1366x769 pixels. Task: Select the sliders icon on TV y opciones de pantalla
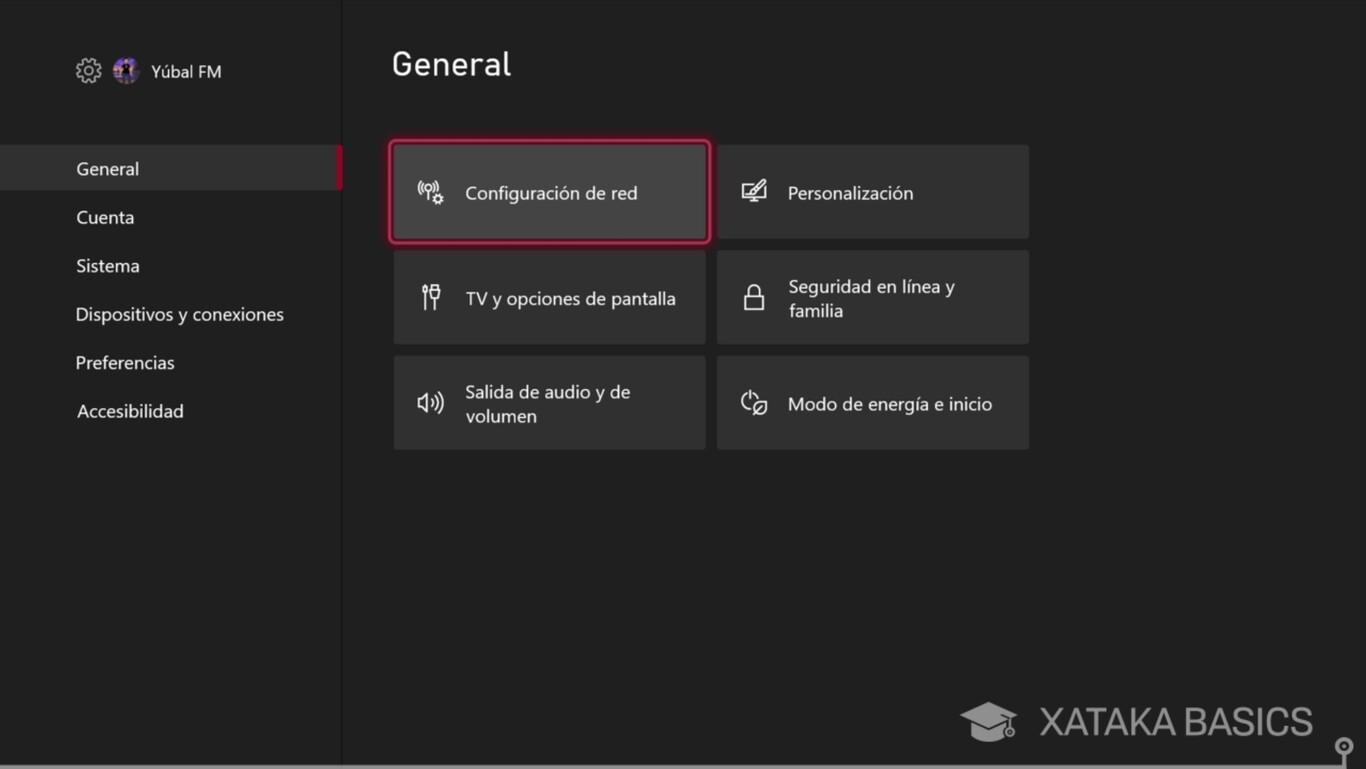[x=430, y=297]
